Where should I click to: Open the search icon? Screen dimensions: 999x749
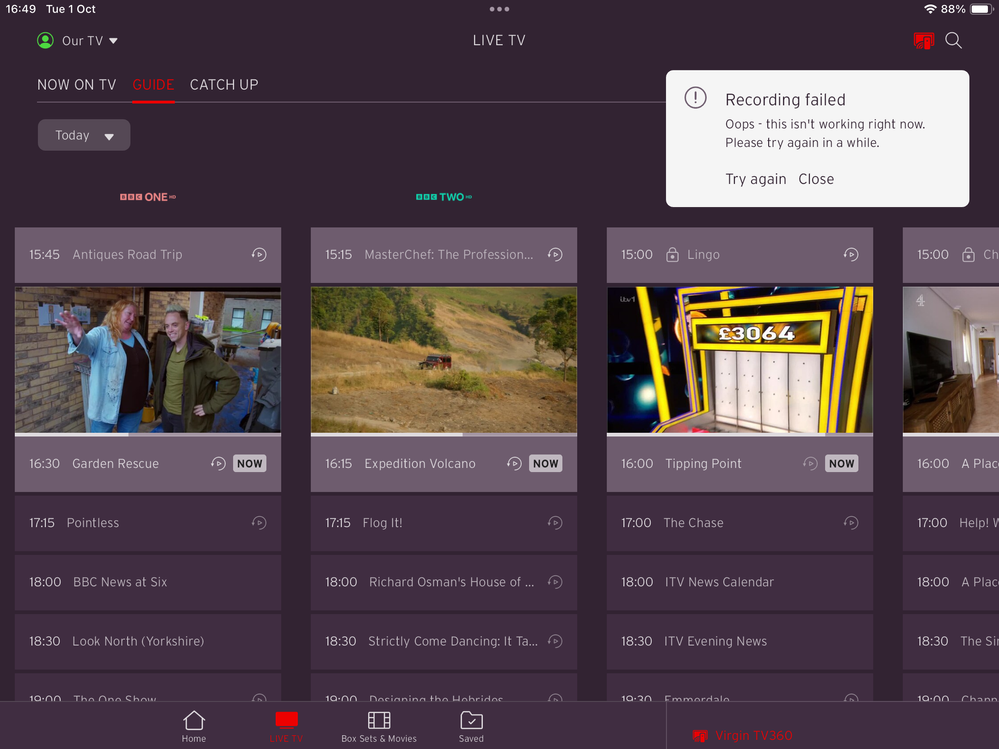(x=953, y=41)
